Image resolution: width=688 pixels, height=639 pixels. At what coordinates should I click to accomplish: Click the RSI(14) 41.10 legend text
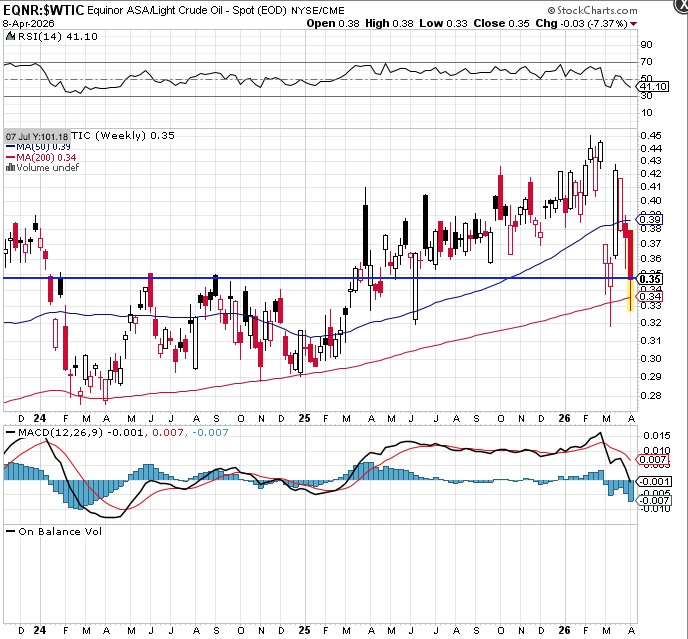pos(57,36)
